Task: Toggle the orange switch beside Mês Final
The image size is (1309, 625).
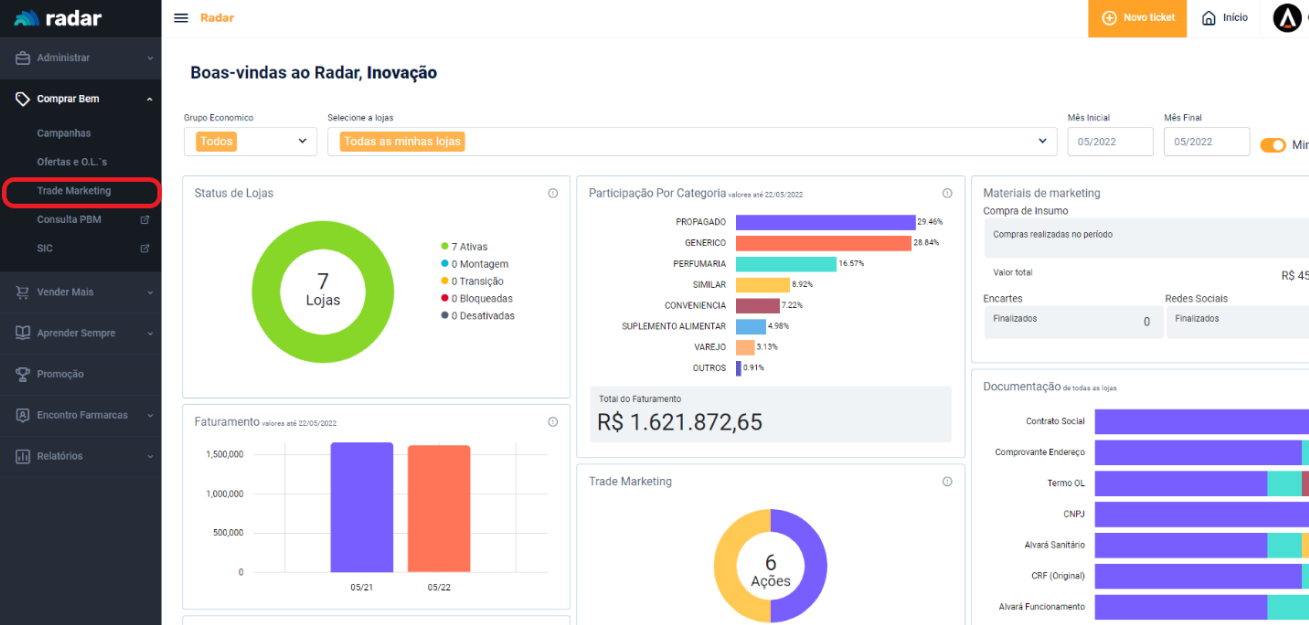Action: point(1272,145)
